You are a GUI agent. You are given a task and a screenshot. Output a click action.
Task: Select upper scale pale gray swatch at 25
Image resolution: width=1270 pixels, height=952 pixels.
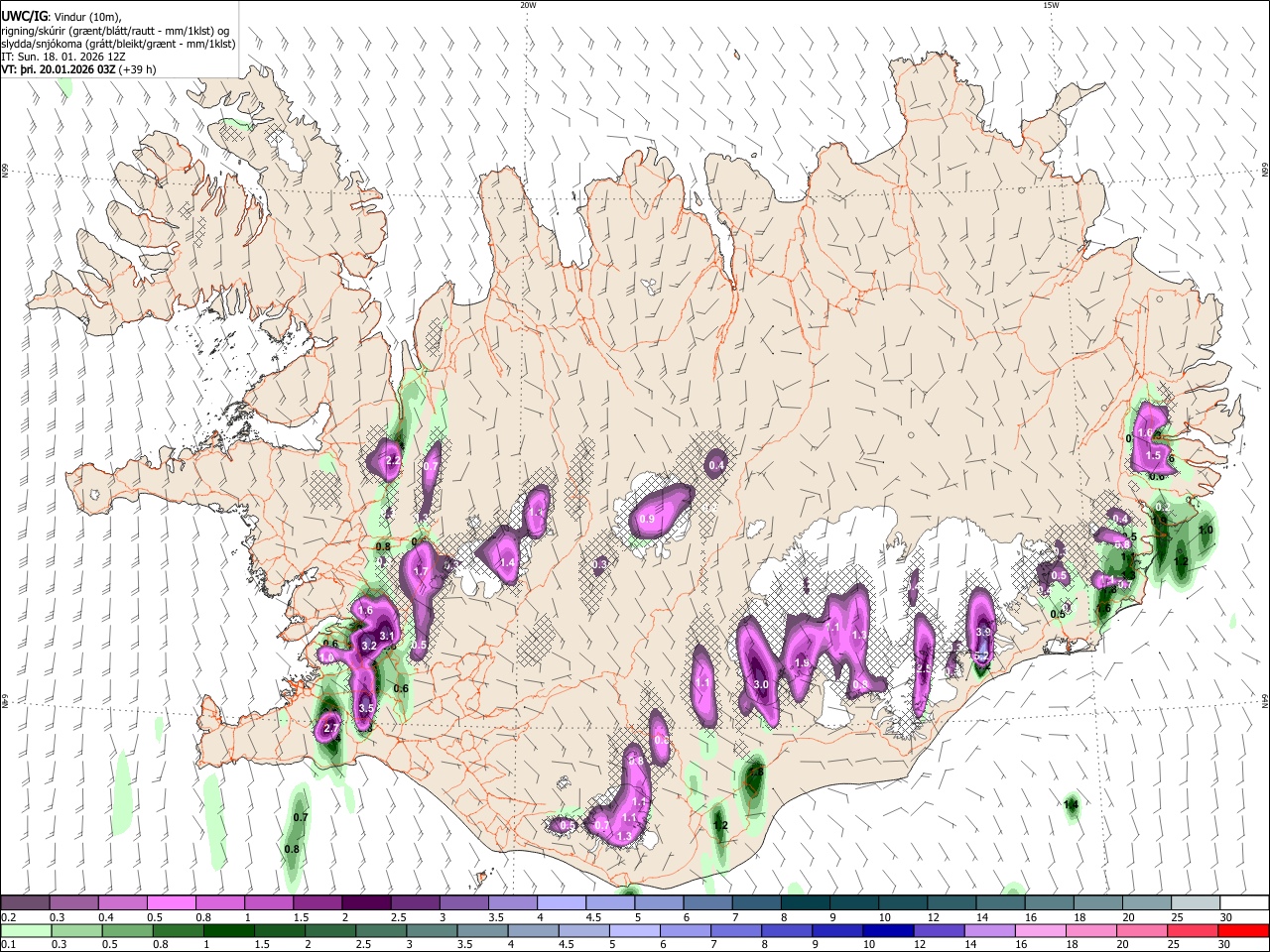tap(1195, 903)
